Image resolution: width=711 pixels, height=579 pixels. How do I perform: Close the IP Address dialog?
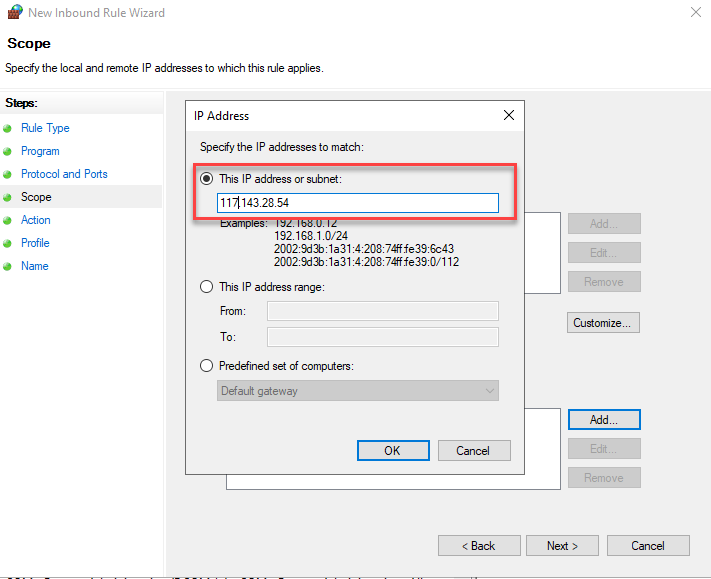click(x=509, y=115)
